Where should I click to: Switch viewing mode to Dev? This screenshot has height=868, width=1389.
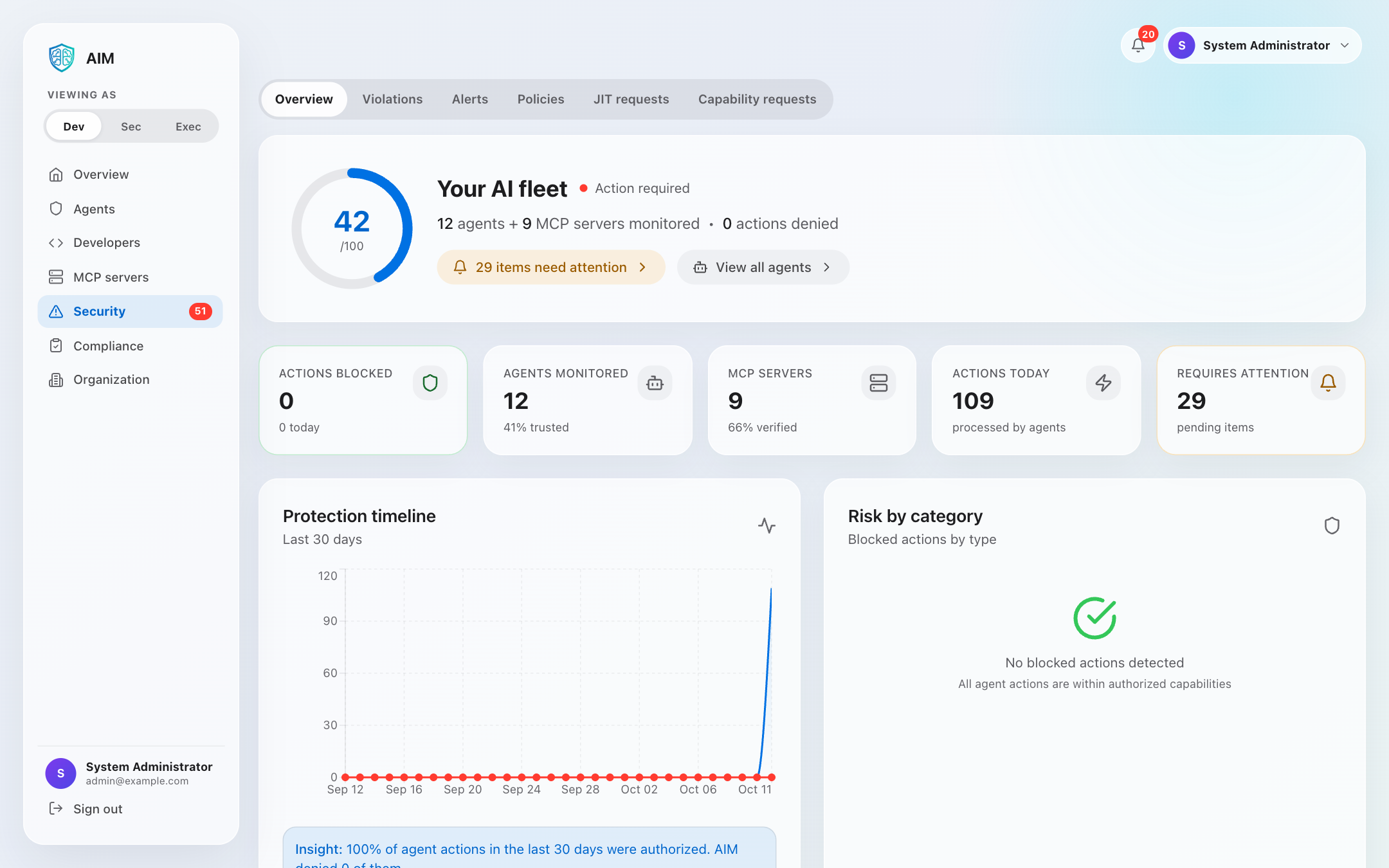coord(74,127)
